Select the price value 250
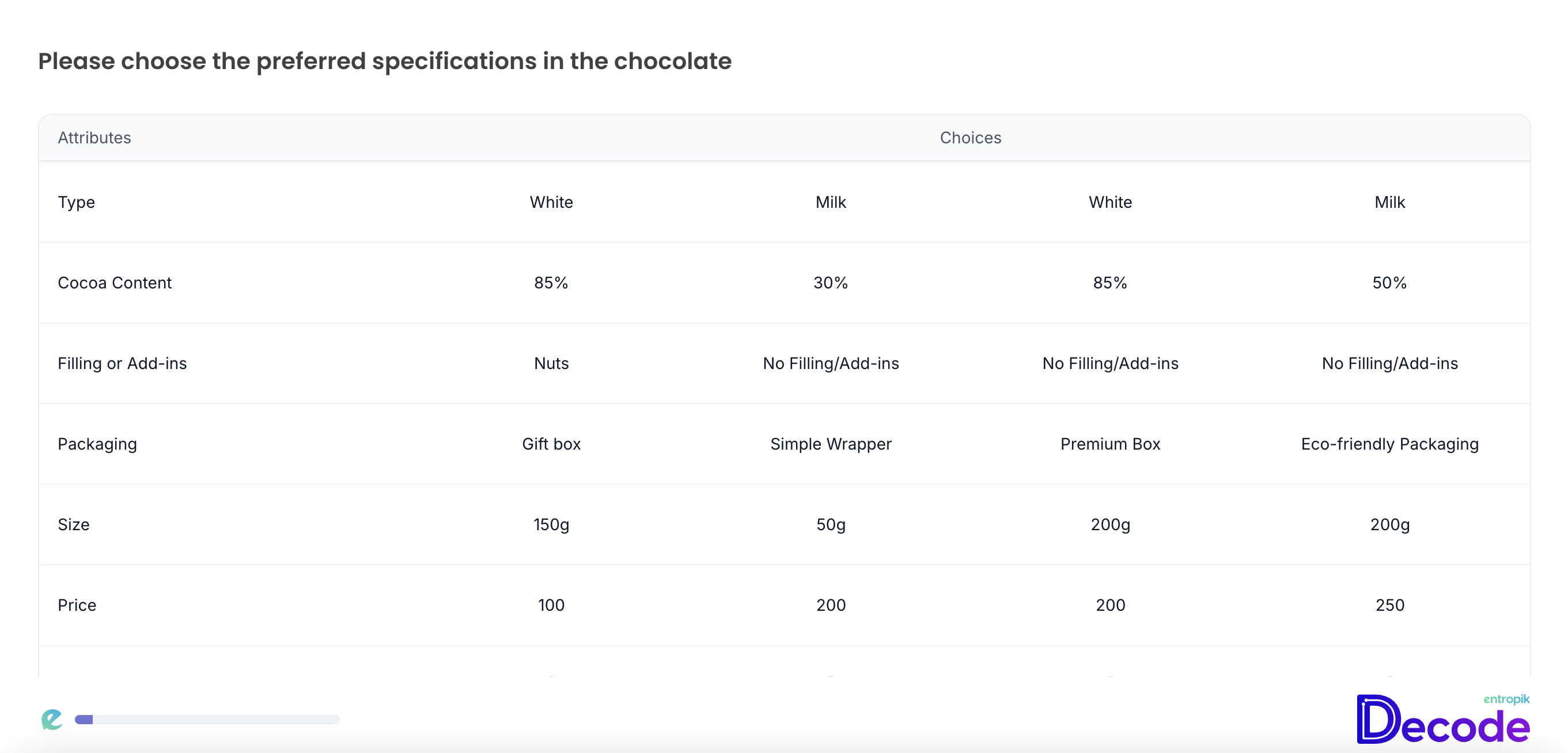 1389,605
